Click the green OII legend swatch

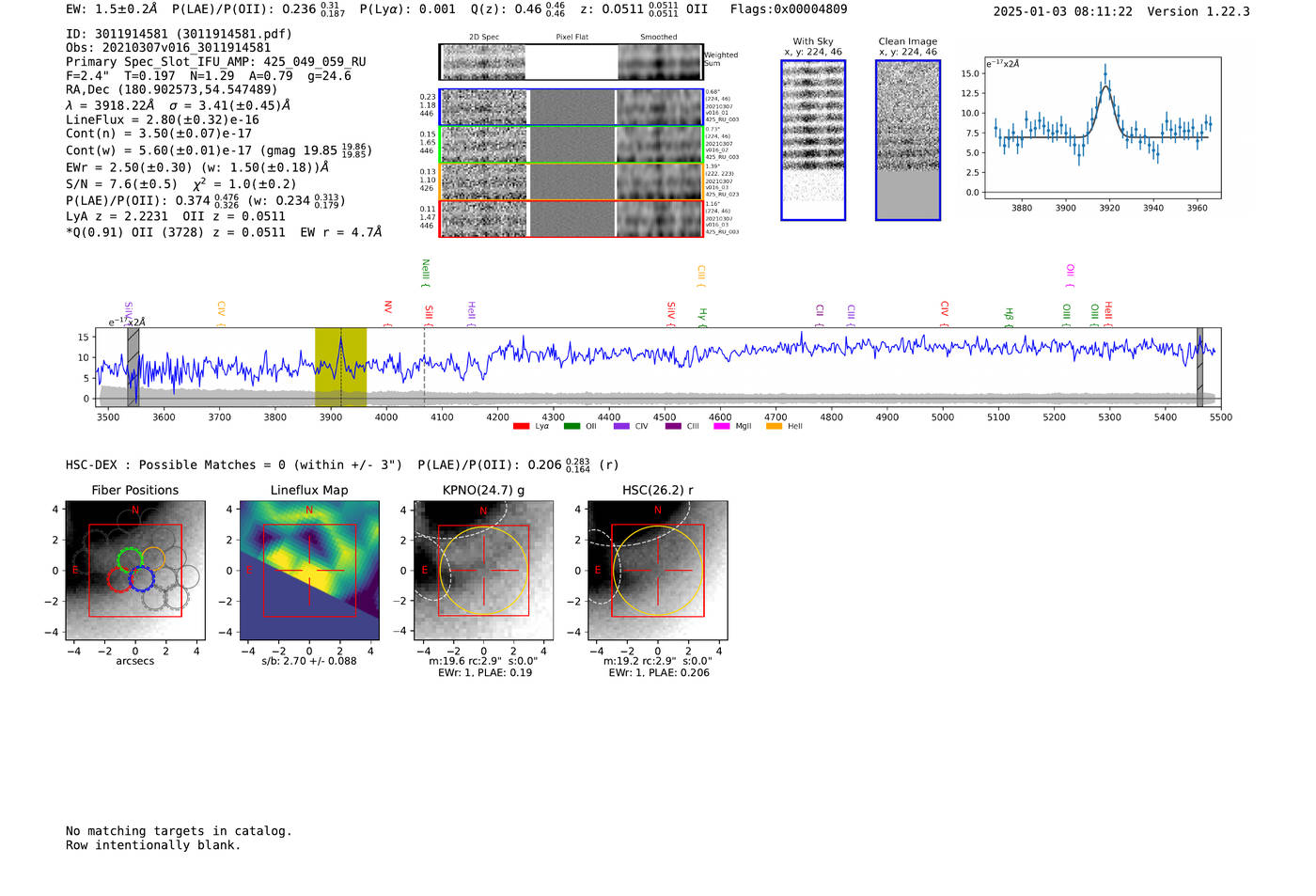[572, 427]
